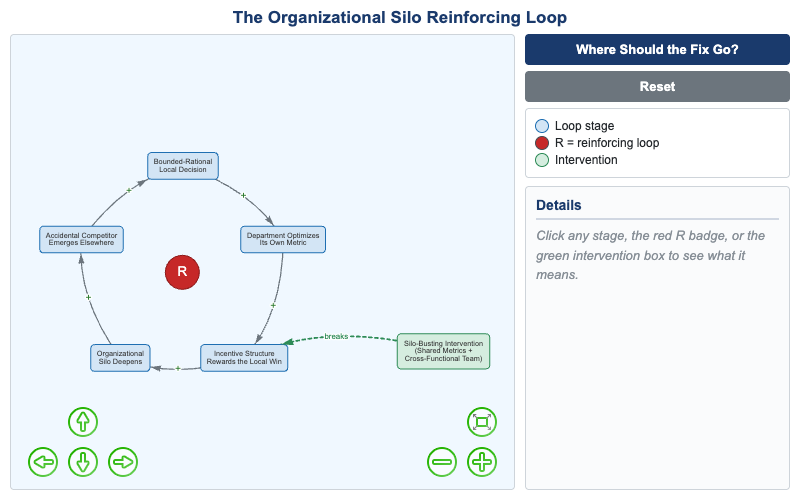
Task: Pan the diagram left with the left arrow
Action: coord(43,462)
